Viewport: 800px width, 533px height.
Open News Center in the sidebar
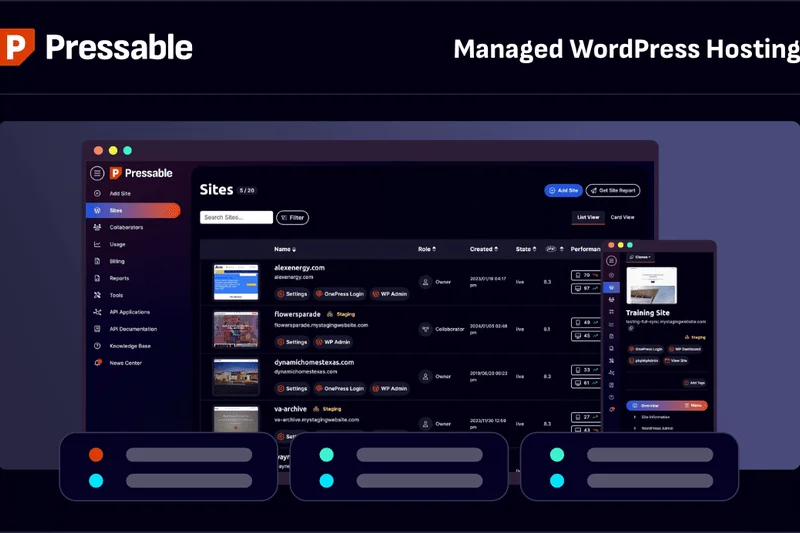point(125,363)
